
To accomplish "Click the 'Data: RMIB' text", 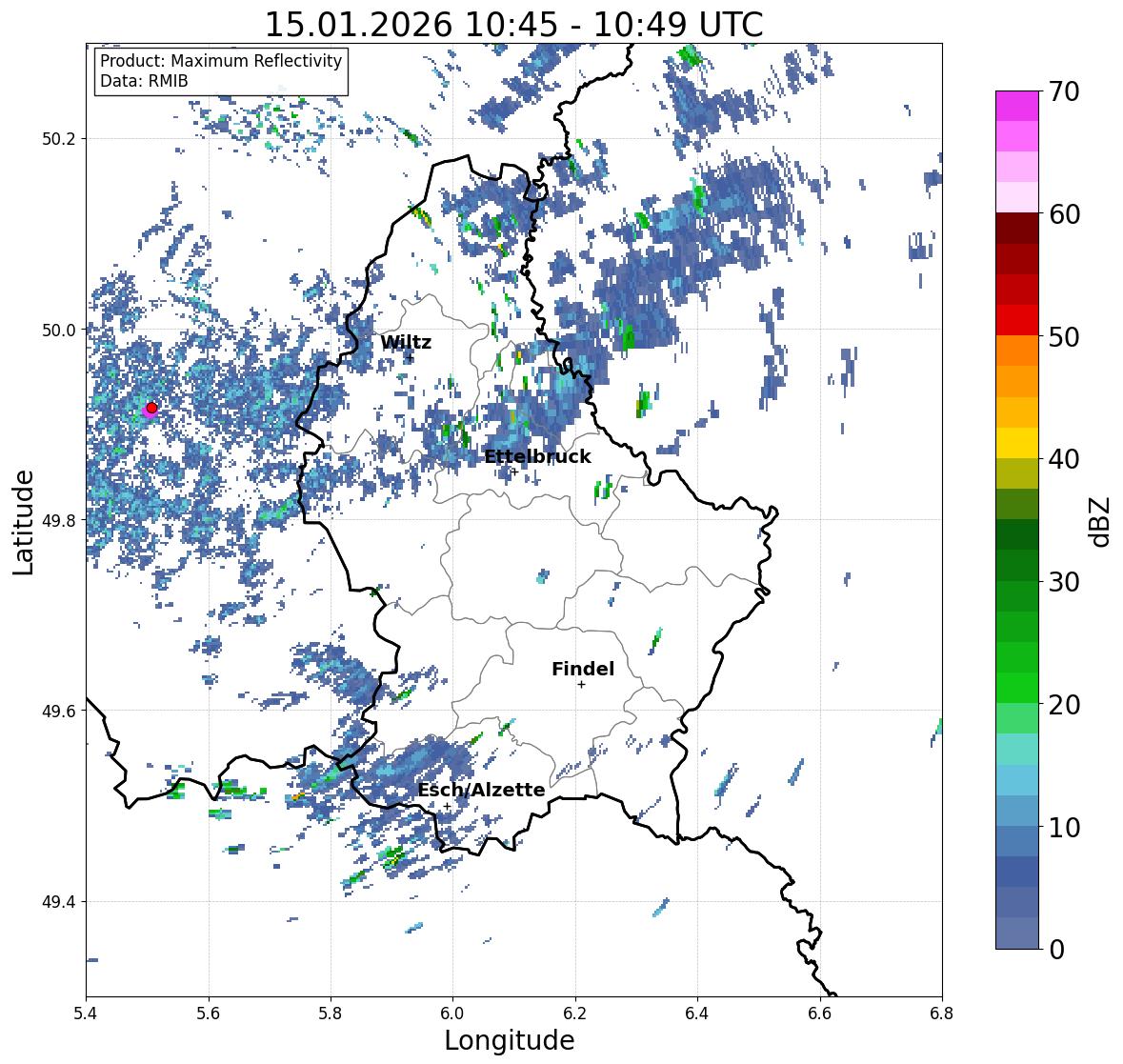I will (x=144, y=81).
